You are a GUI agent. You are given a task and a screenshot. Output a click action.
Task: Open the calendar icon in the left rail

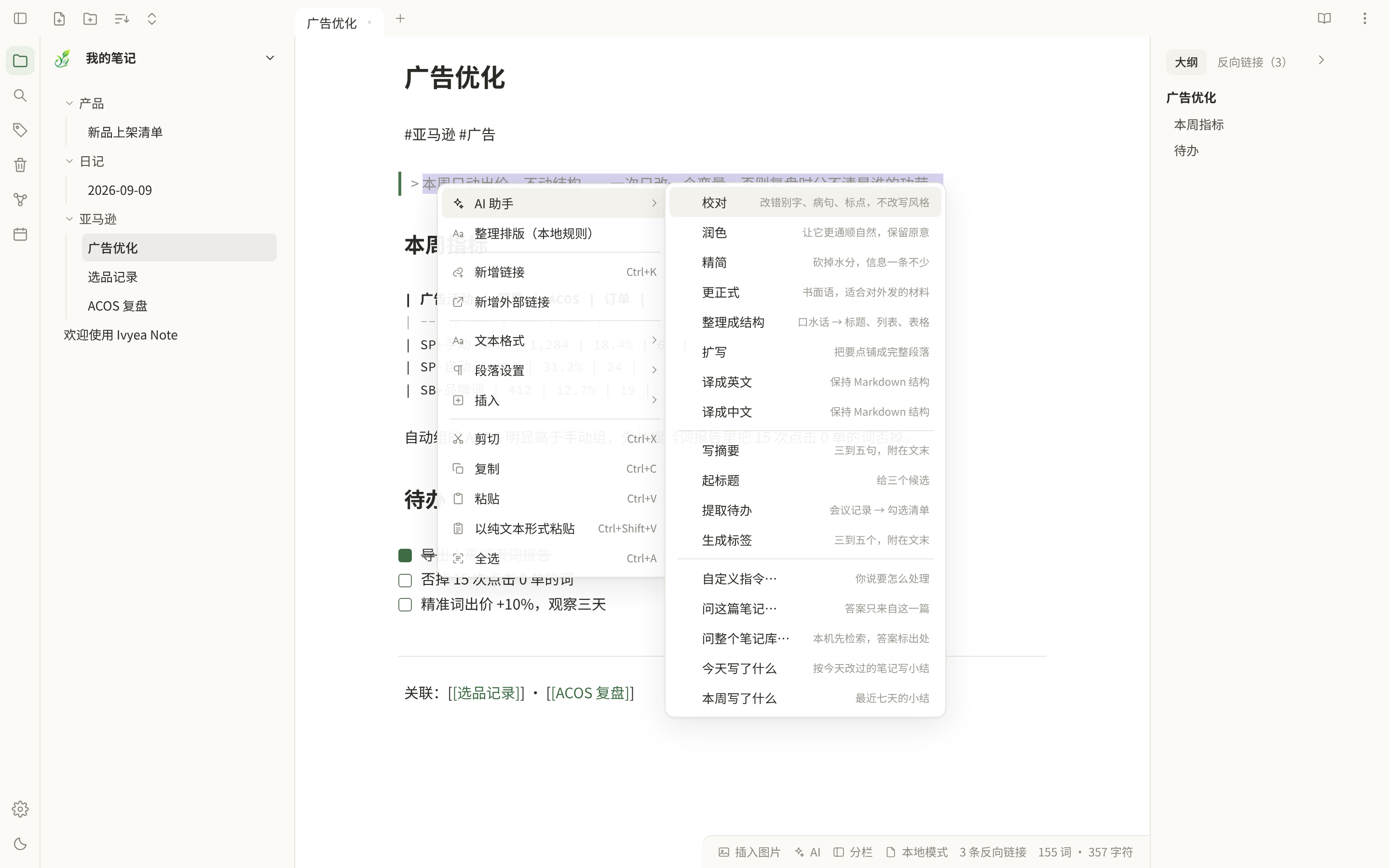(x=20, y=234)
